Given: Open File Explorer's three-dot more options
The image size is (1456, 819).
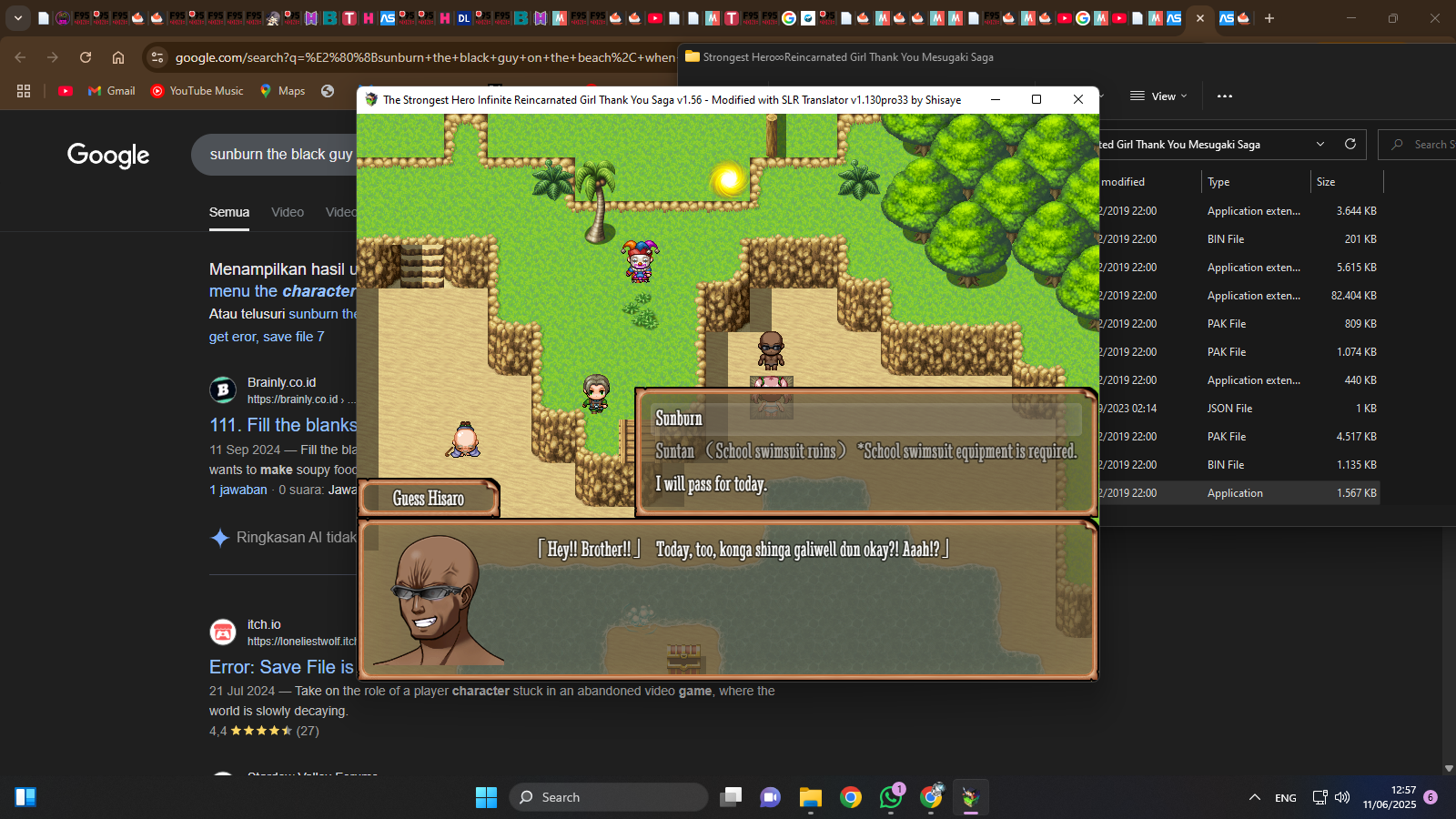Looking at the screenshot, I should tap(1225, 96).
